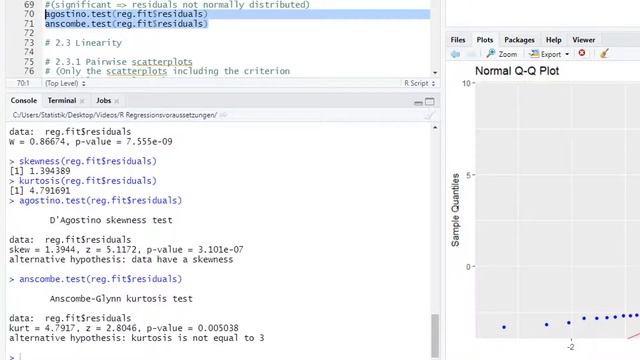Click 'agostino.test(reg.fit$residuals)' command in console

(100, 200)
